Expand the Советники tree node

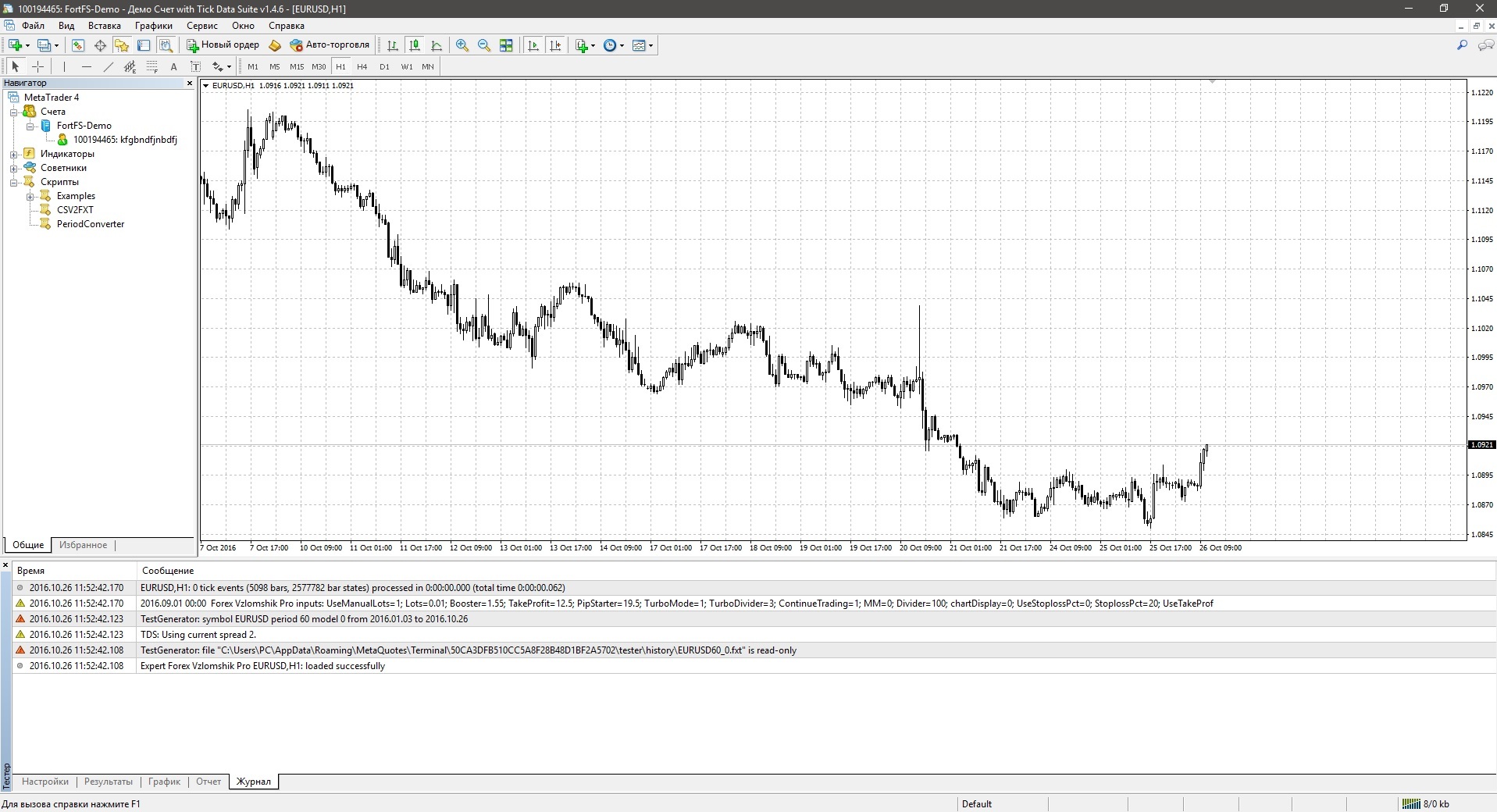pos(13,168)
